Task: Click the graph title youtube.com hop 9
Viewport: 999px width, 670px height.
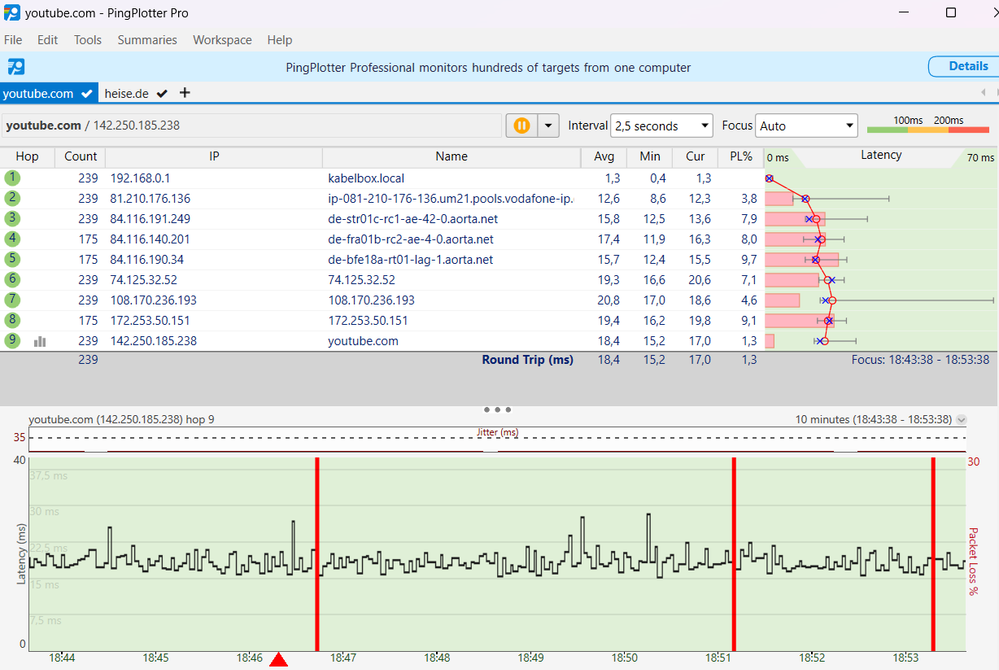Action: [x=122, y=420]
